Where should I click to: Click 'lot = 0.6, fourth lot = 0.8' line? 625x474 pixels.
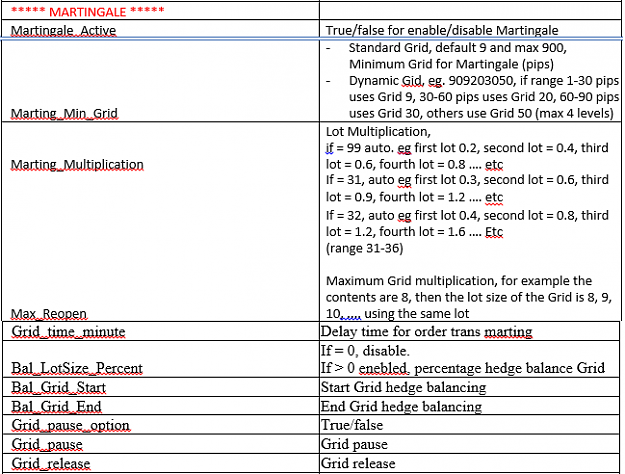(x=415, y=165)
